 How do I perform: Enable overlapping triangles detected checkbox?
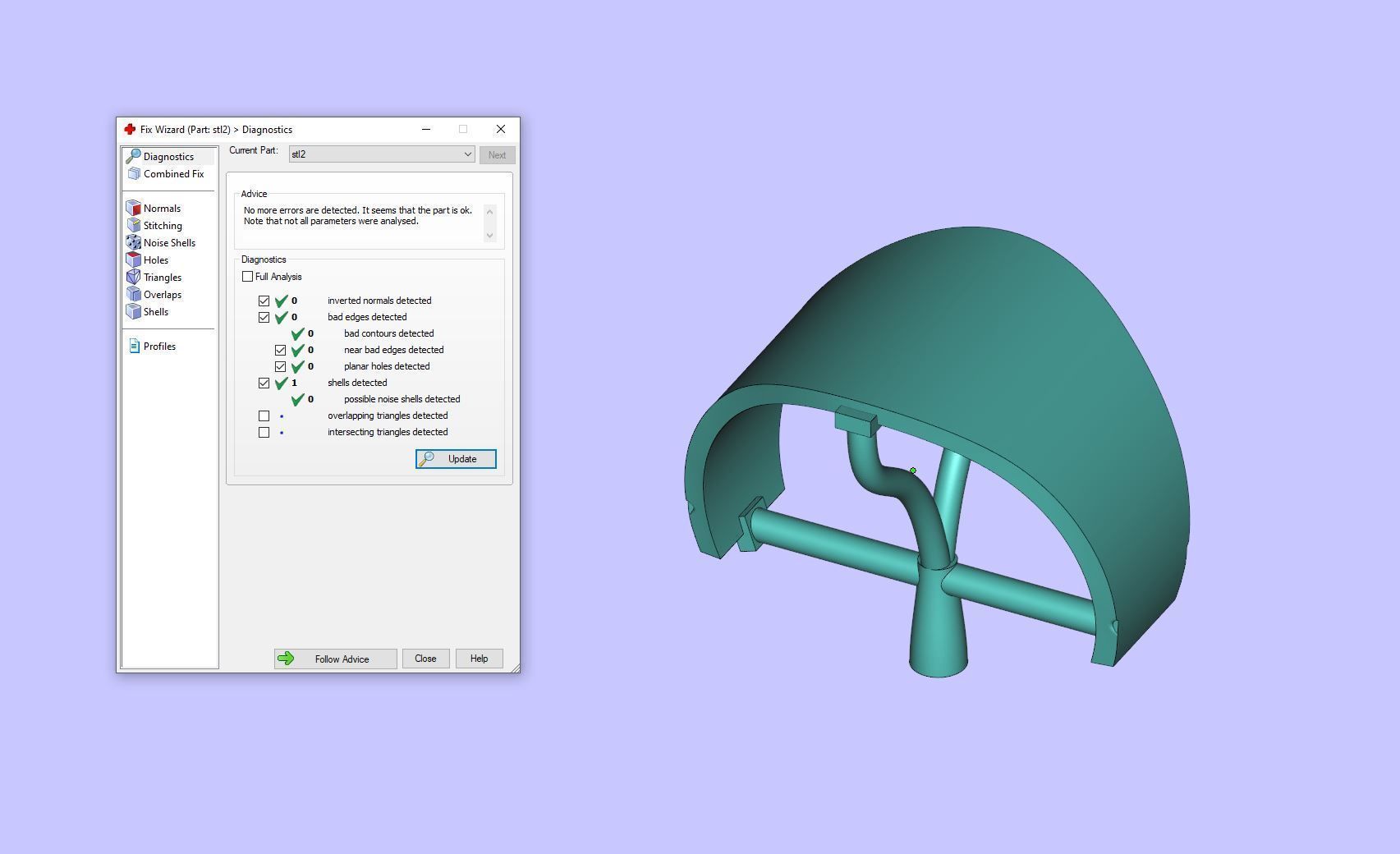coord(264,416)
